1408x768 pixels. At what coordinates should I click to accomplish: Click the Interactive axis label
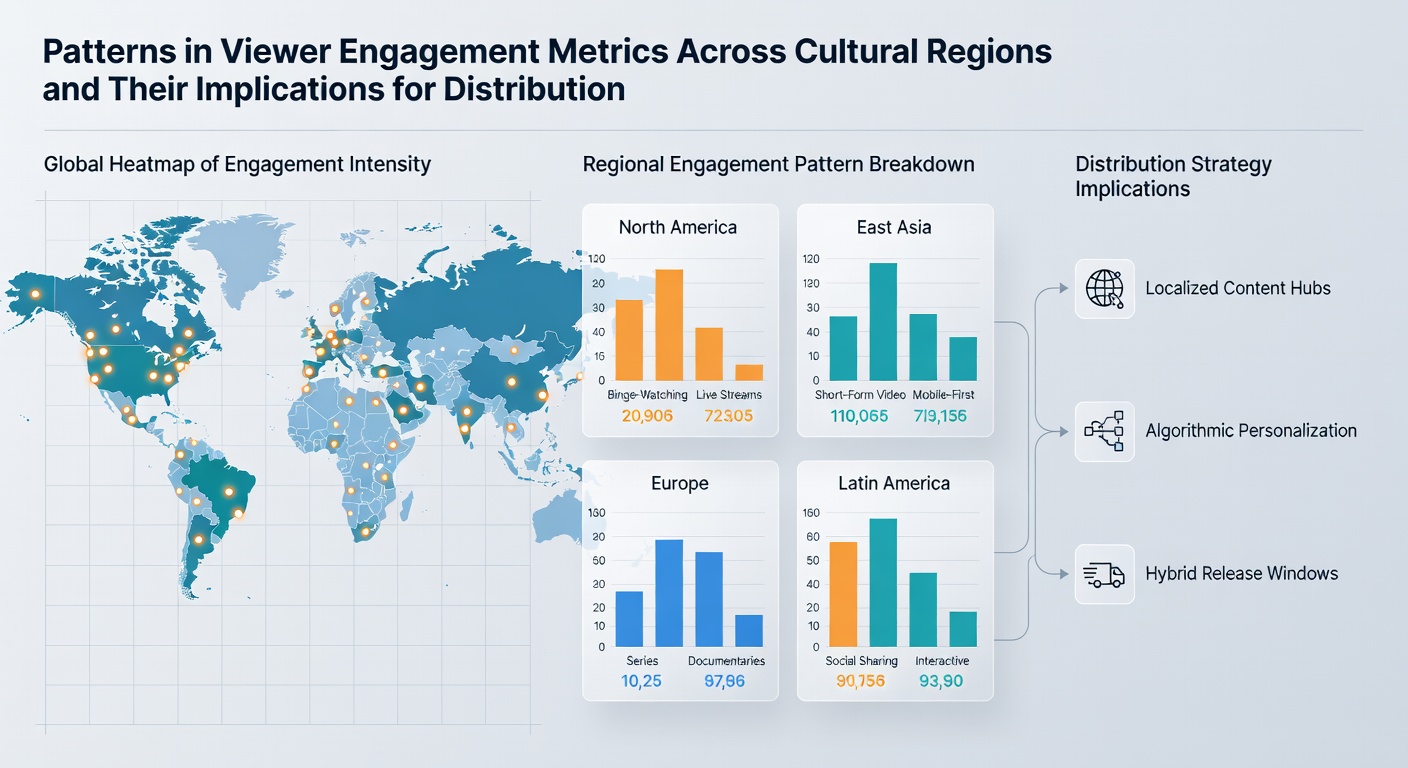point(942,661)
